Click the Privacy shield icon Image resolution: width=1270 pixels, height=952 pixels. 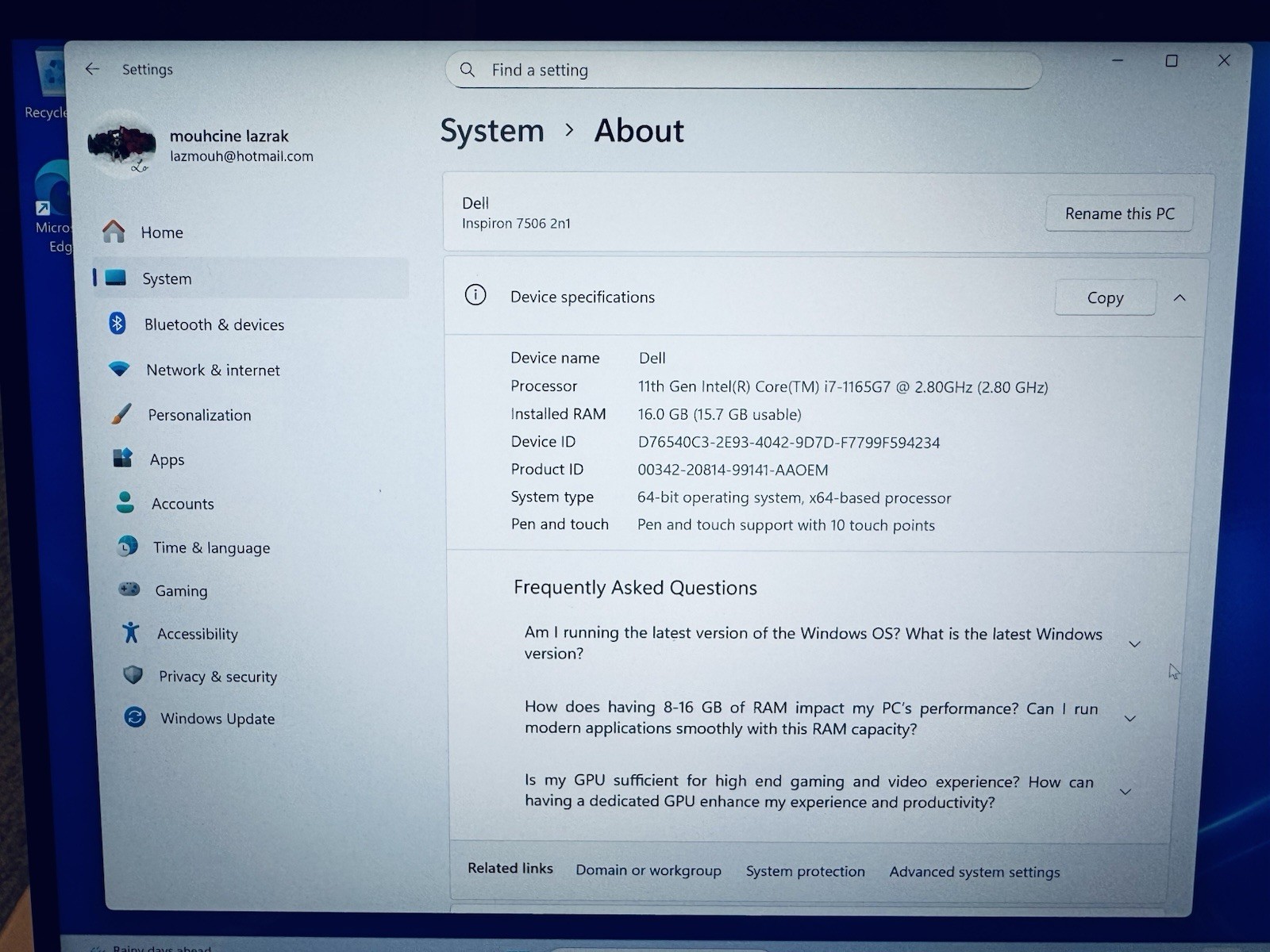pyautogui.click(x=133, y=675)
